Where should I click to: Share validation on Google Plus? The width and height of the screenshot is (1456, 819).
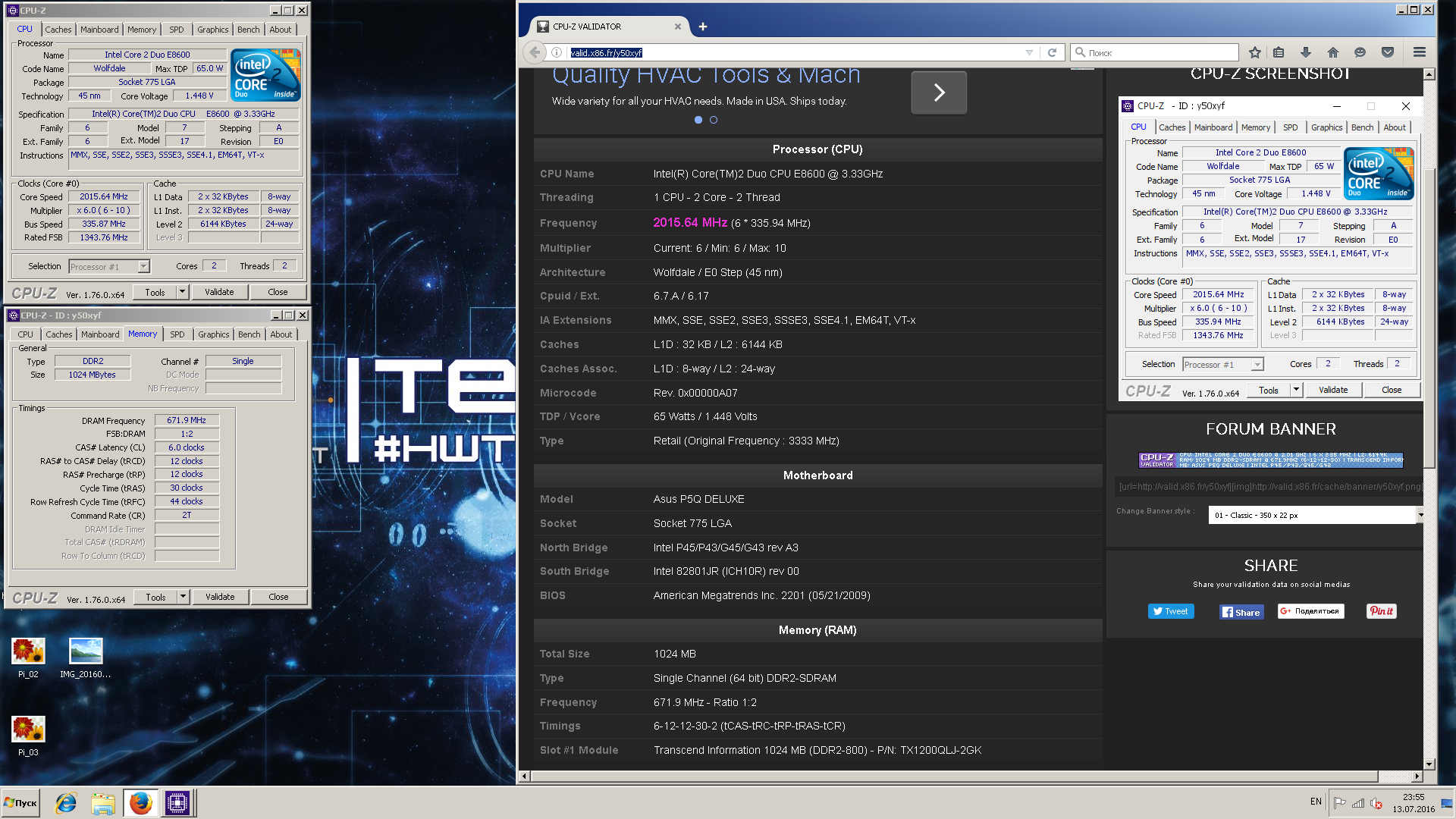point(1310,611)
